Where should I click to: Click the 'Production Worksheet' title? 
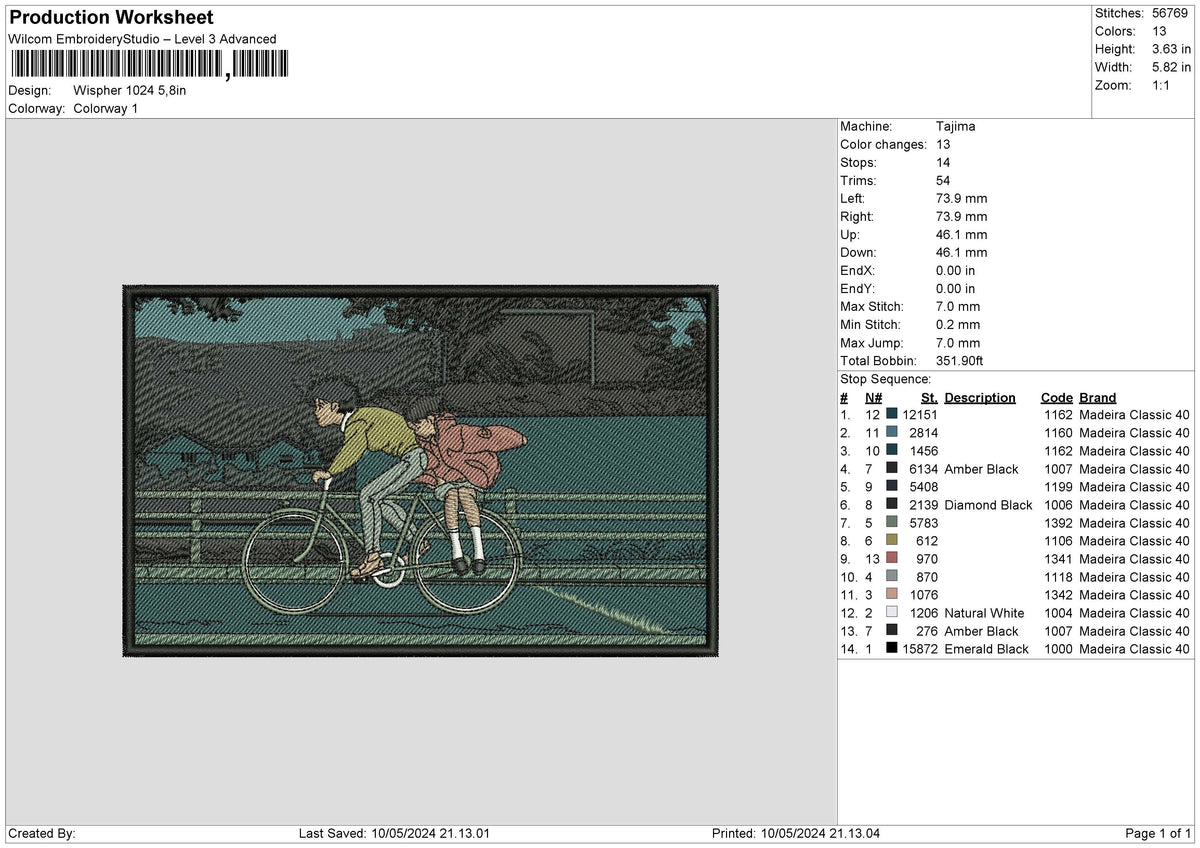click(111, 18)
